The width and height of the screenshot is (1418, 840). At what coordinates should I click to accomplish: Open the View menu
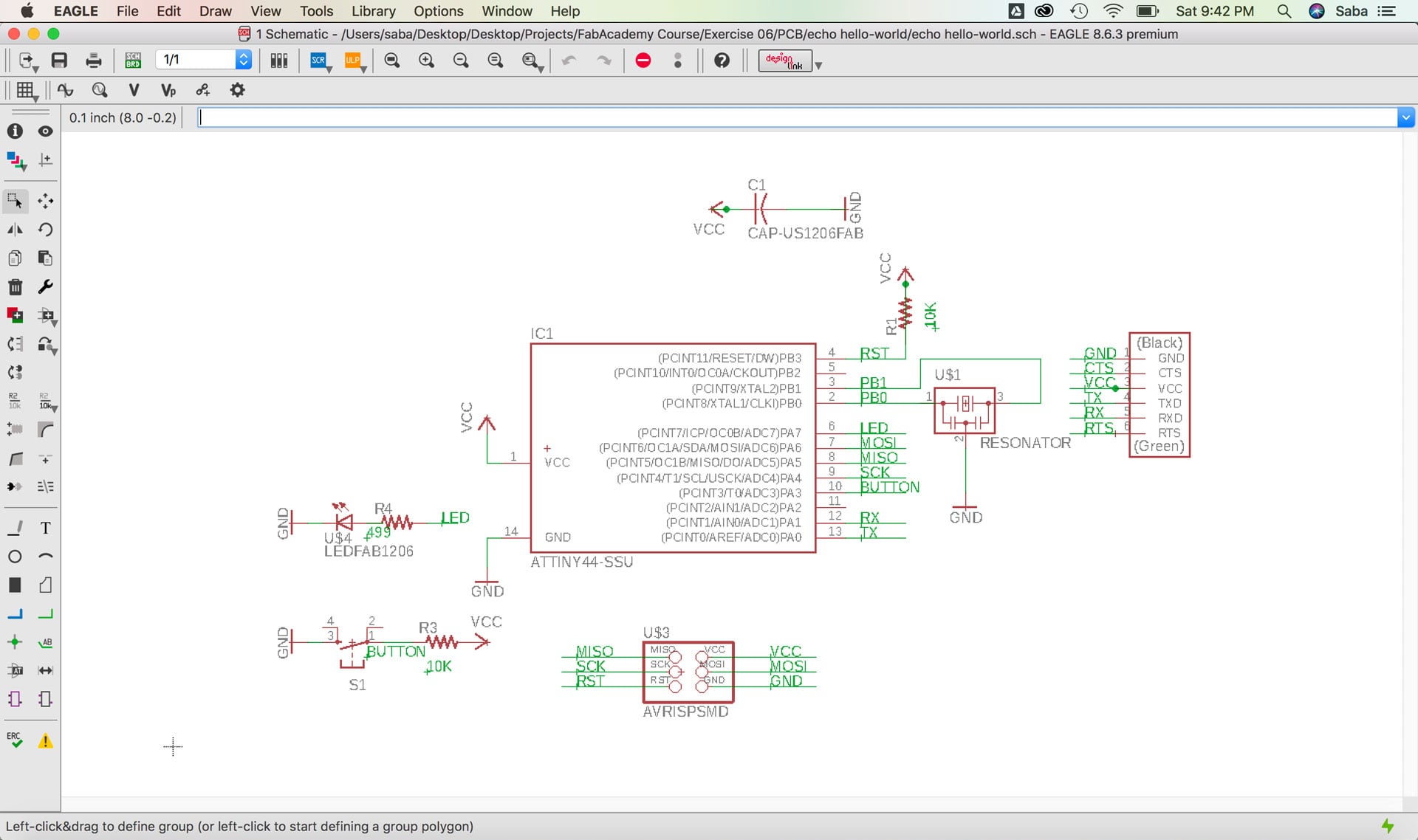click(x=265, y=11)
